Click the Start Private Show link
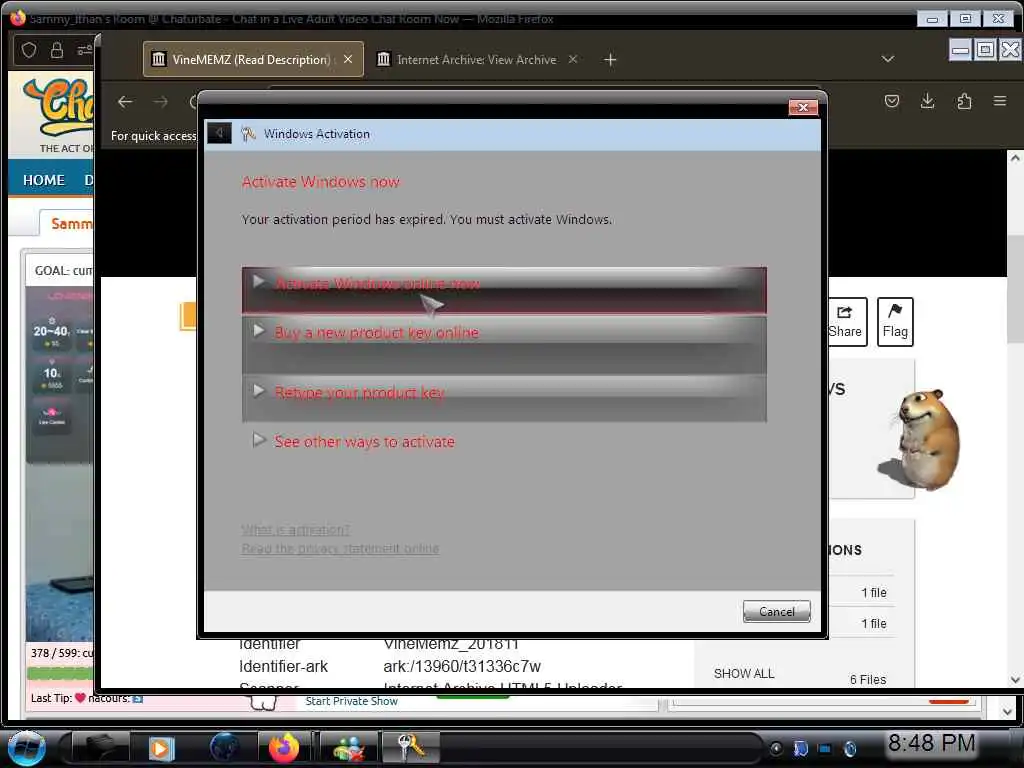The width and height of the screenshot is (1024, 768). click(351, 701)
